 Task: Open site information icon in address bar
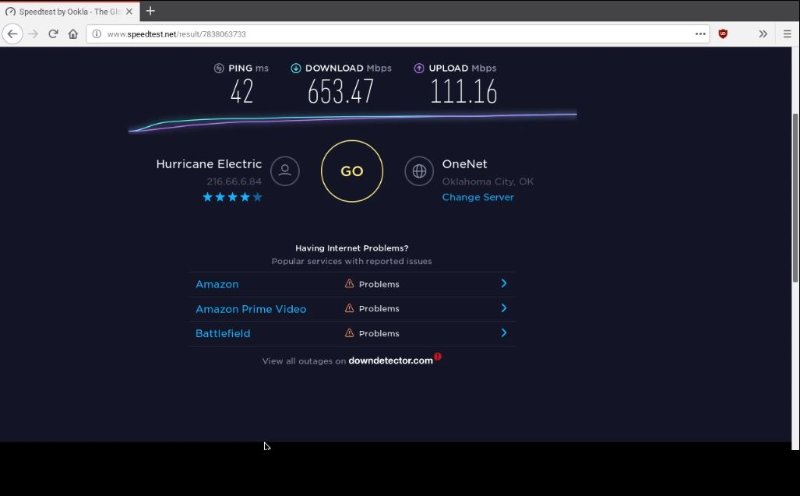tap(96, 34)
